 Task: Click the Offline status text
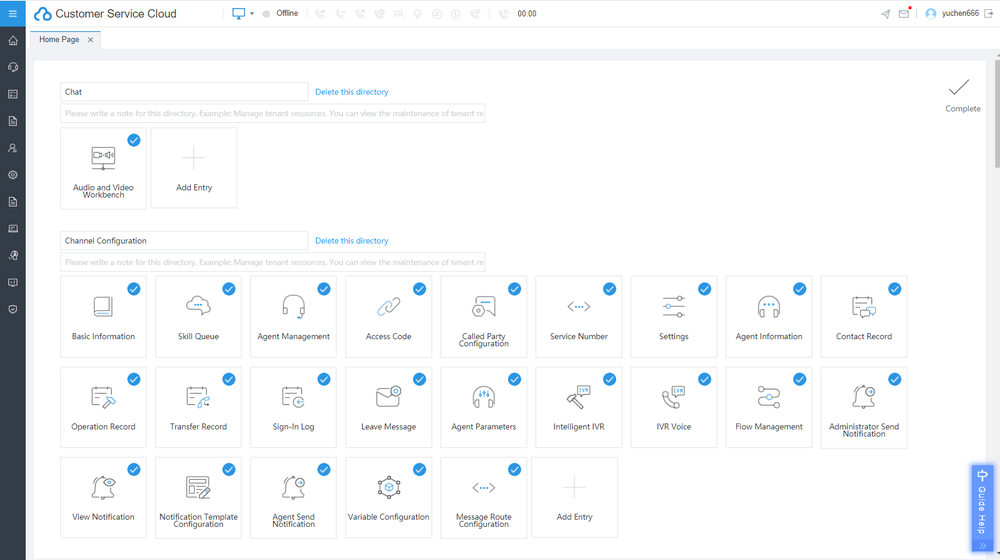pos(287,13)
